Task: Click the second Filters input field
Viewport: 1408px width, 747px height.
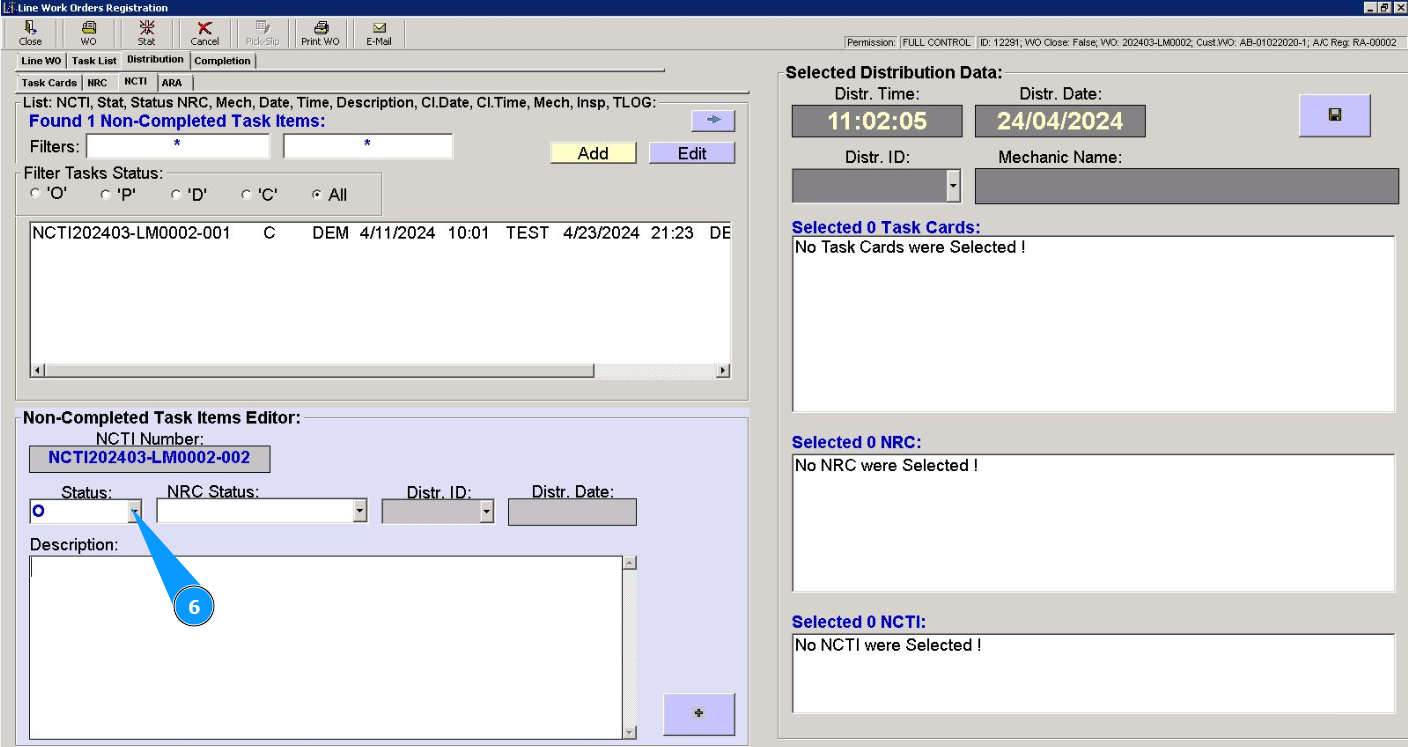Action: tap(368, 146)
